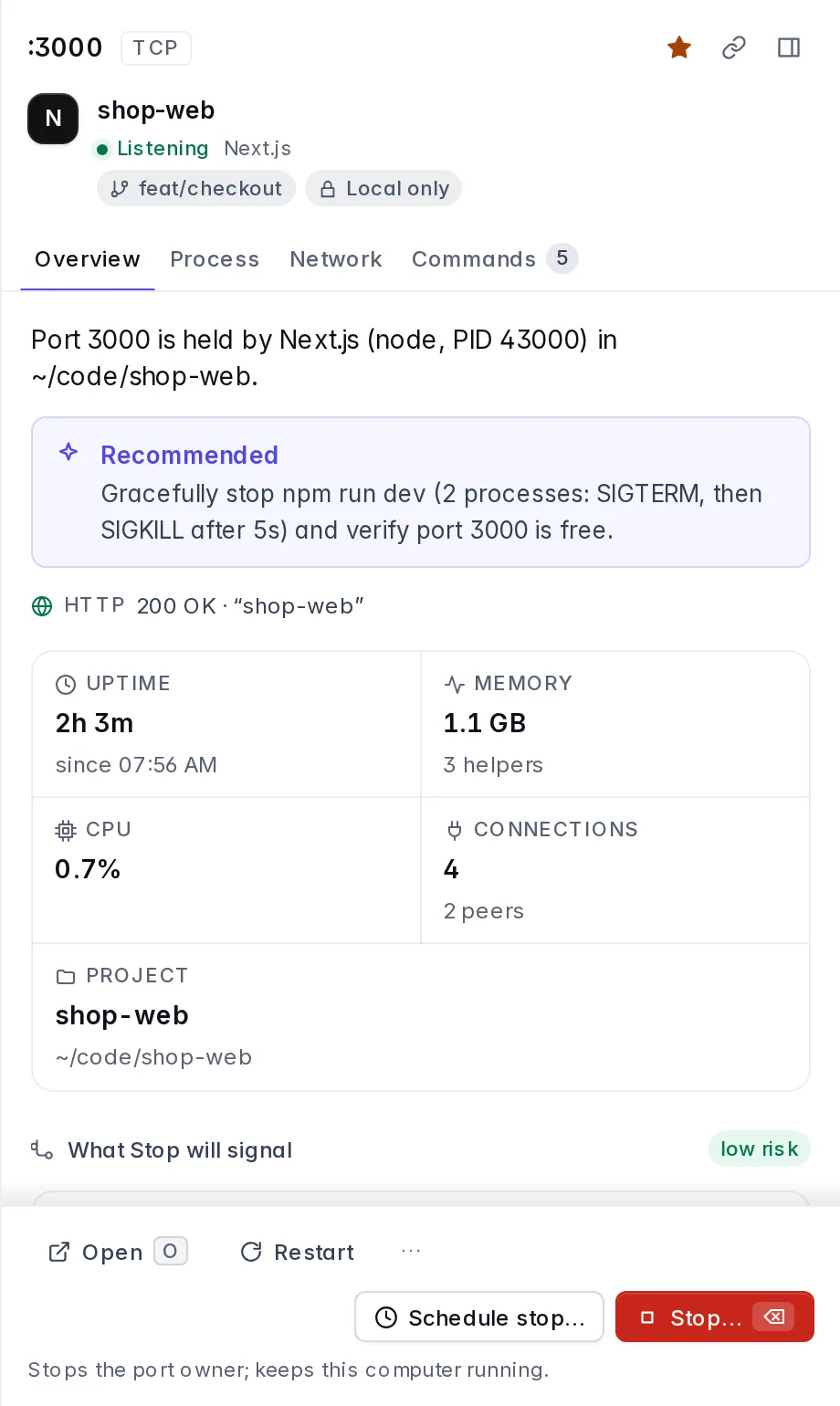
Task: Click the 0.7% CPU value
Action: (88, 869)
